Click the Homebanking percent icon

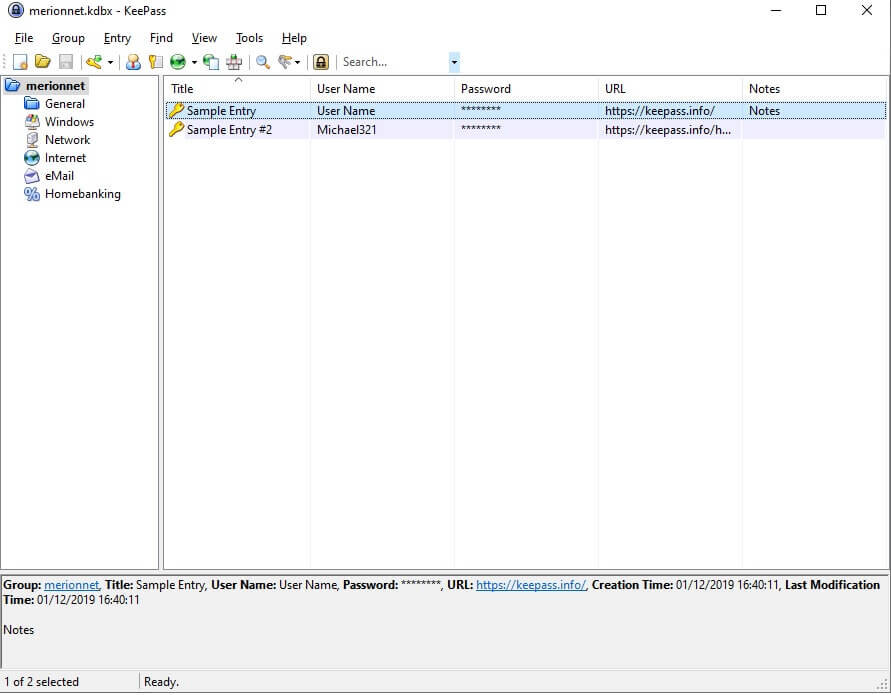click(x=32, y=194)
